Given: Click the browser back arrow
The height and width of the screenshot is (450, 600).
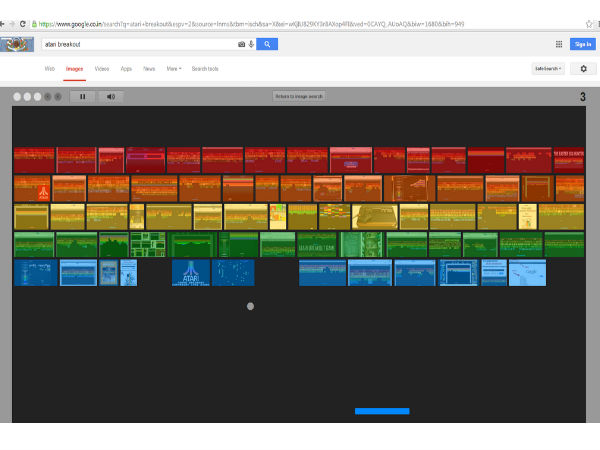Looking at the screenshot, I should pos(2,24).
